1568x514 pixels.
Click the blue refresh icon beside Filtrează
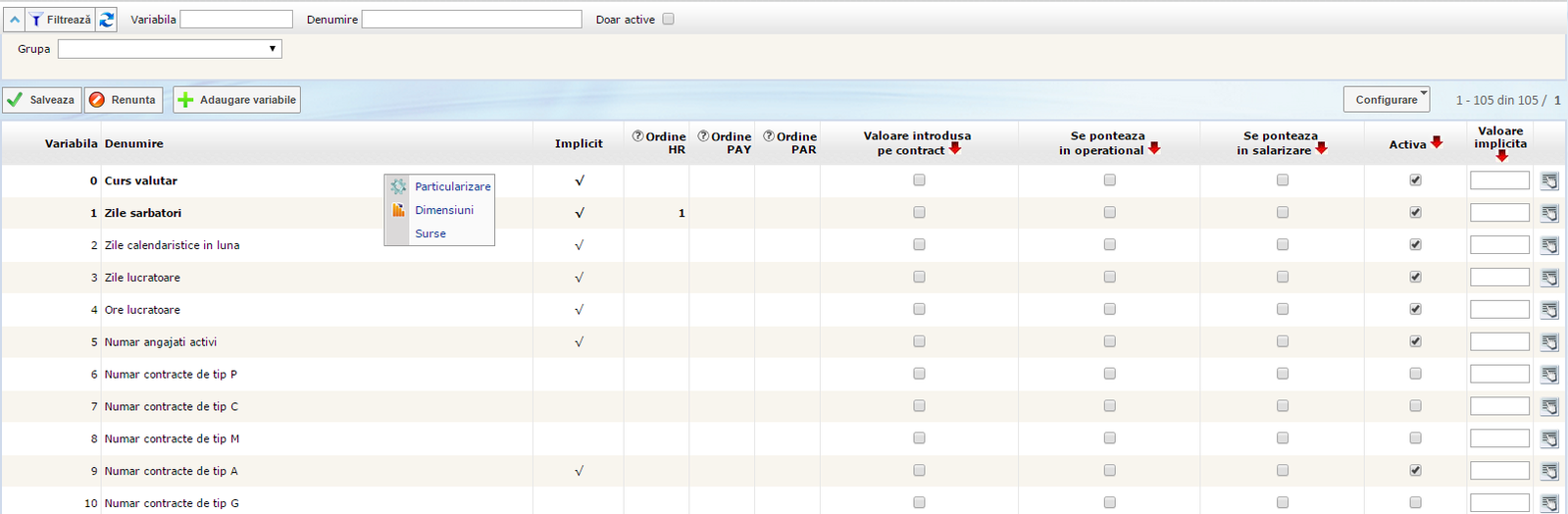(106, 20)
